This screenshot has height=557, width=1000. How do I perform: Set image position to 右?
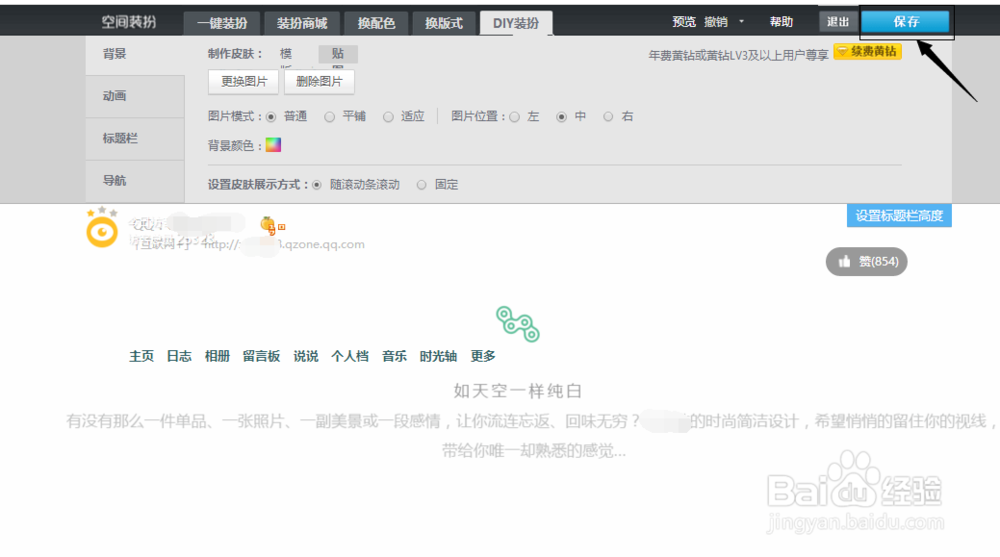[x=608, y=117]
